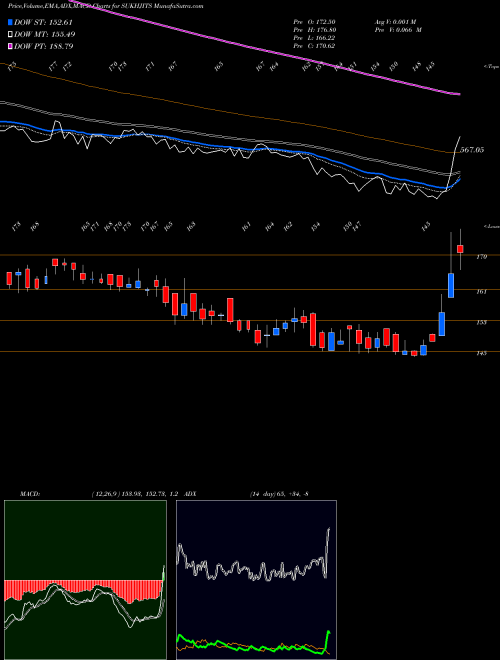
Task: Click the 'Pre H: 176.80' value
Action: coord(314,29)
